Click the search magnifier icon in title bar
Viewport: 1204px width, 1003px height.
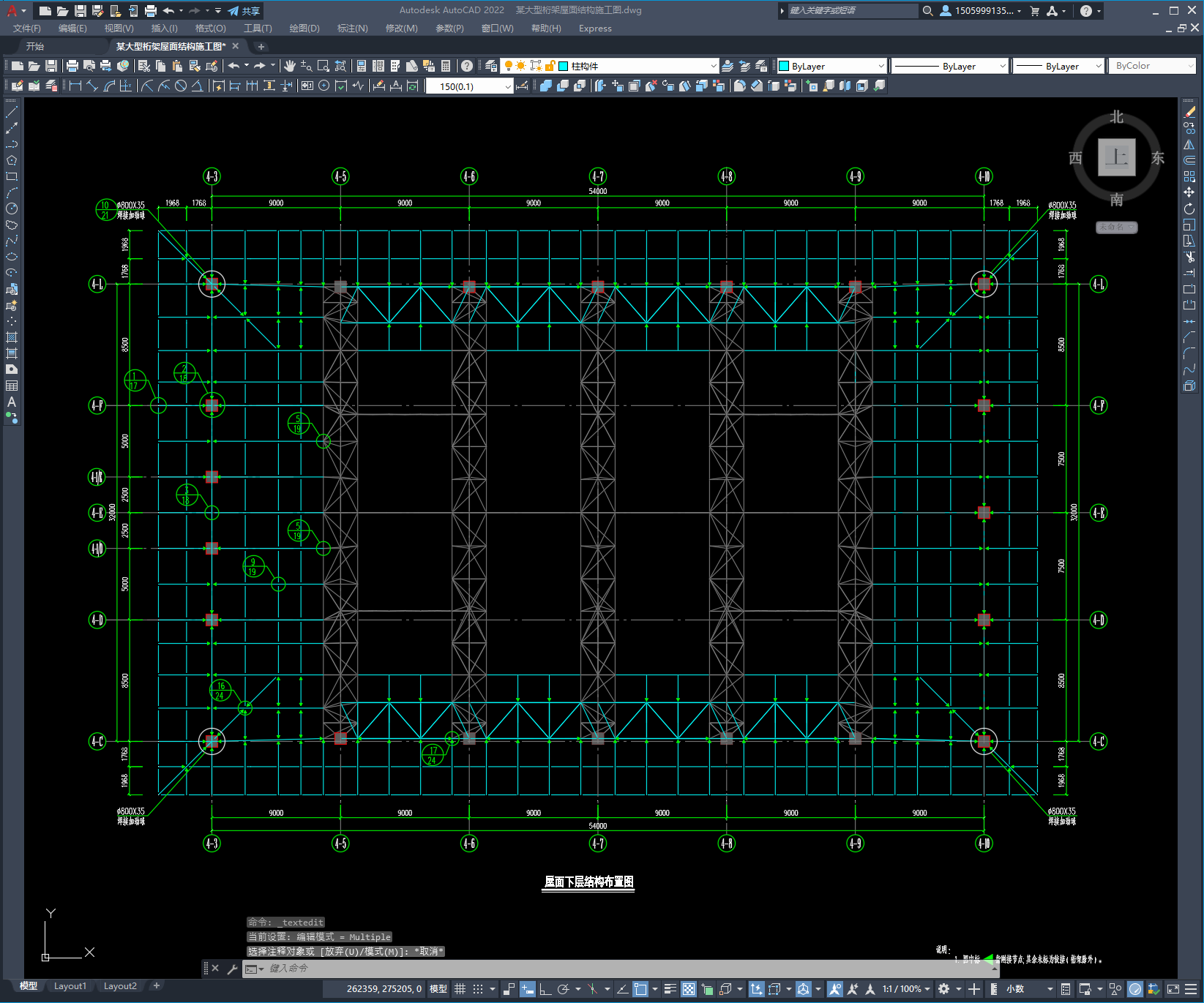(x=928, y=11)
